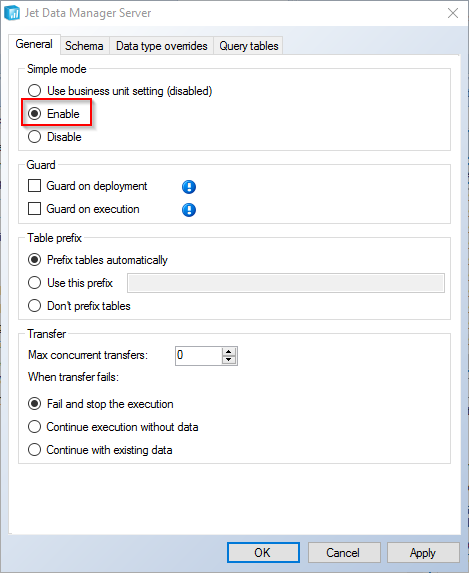Go to the Query tables tab

(x=249, y=46)
